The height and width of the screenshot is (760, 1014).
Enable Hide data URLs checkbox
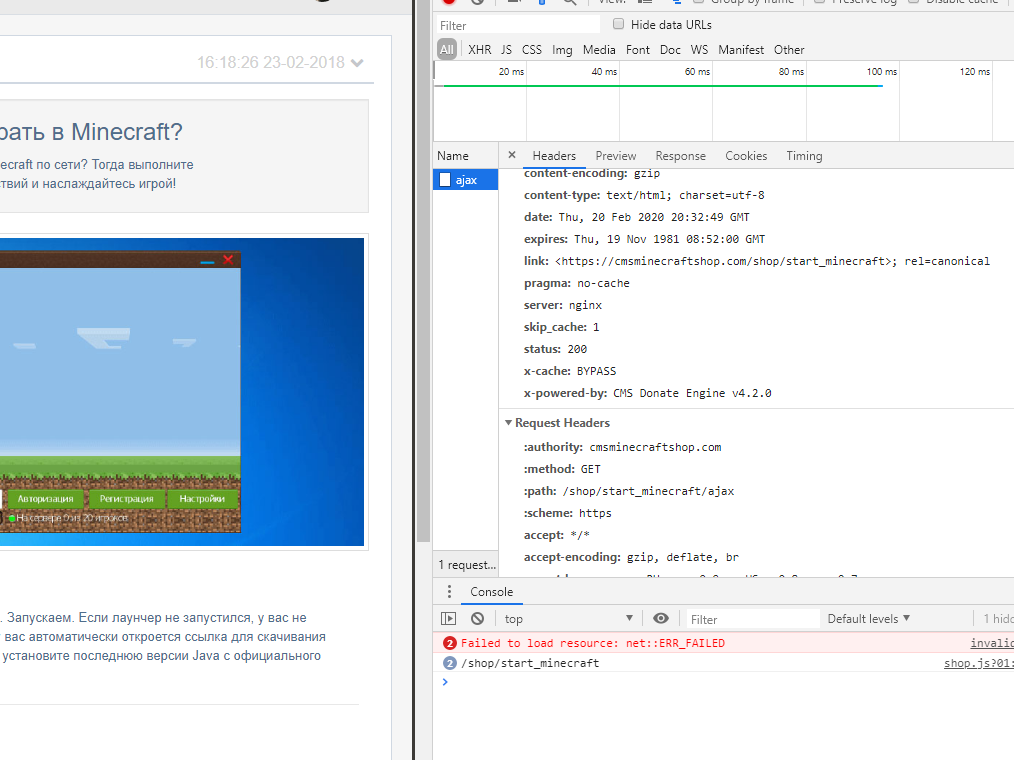pos(619,24)
